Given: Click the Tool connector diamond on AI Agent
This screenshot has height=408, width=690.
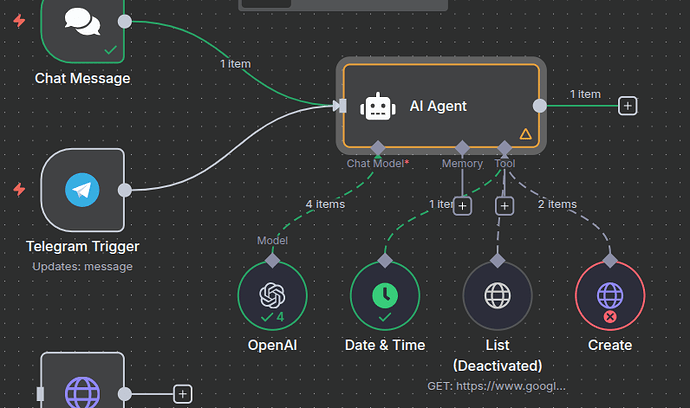Looking at the screenshot, I should click(504, 148).
